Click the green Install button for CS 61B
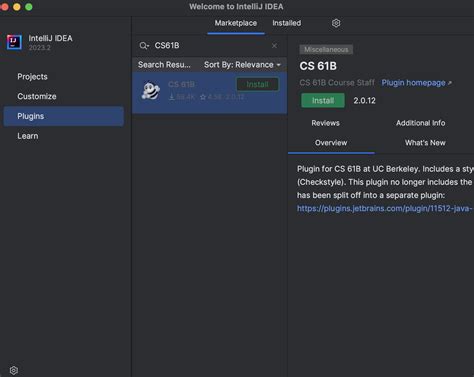This screenshot has height=377, width=474. point(323,100)
